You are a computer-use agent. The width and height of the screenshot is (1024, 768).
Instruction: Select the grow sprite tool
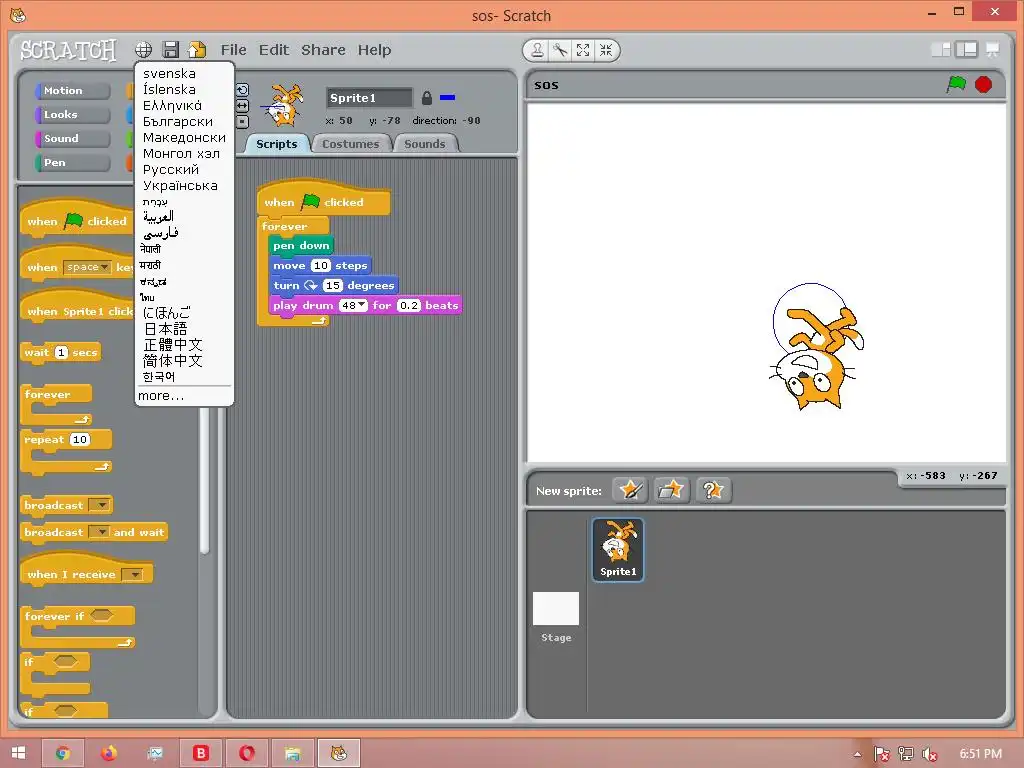click(583, 50)
